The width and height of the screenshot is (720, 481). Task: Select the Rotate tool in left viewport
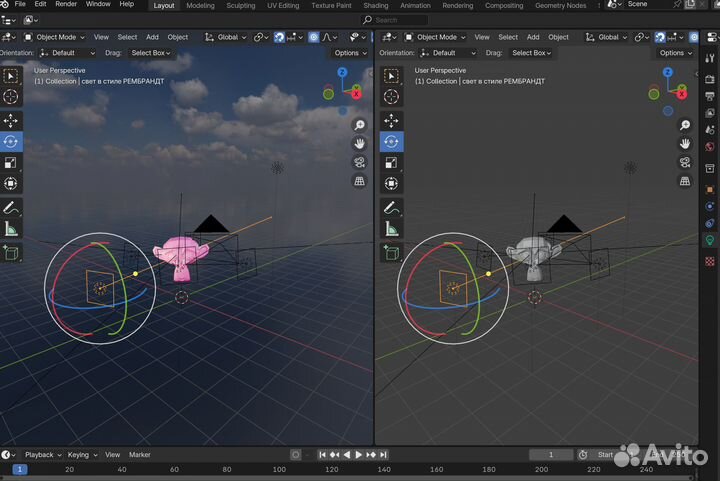(11, 142)
